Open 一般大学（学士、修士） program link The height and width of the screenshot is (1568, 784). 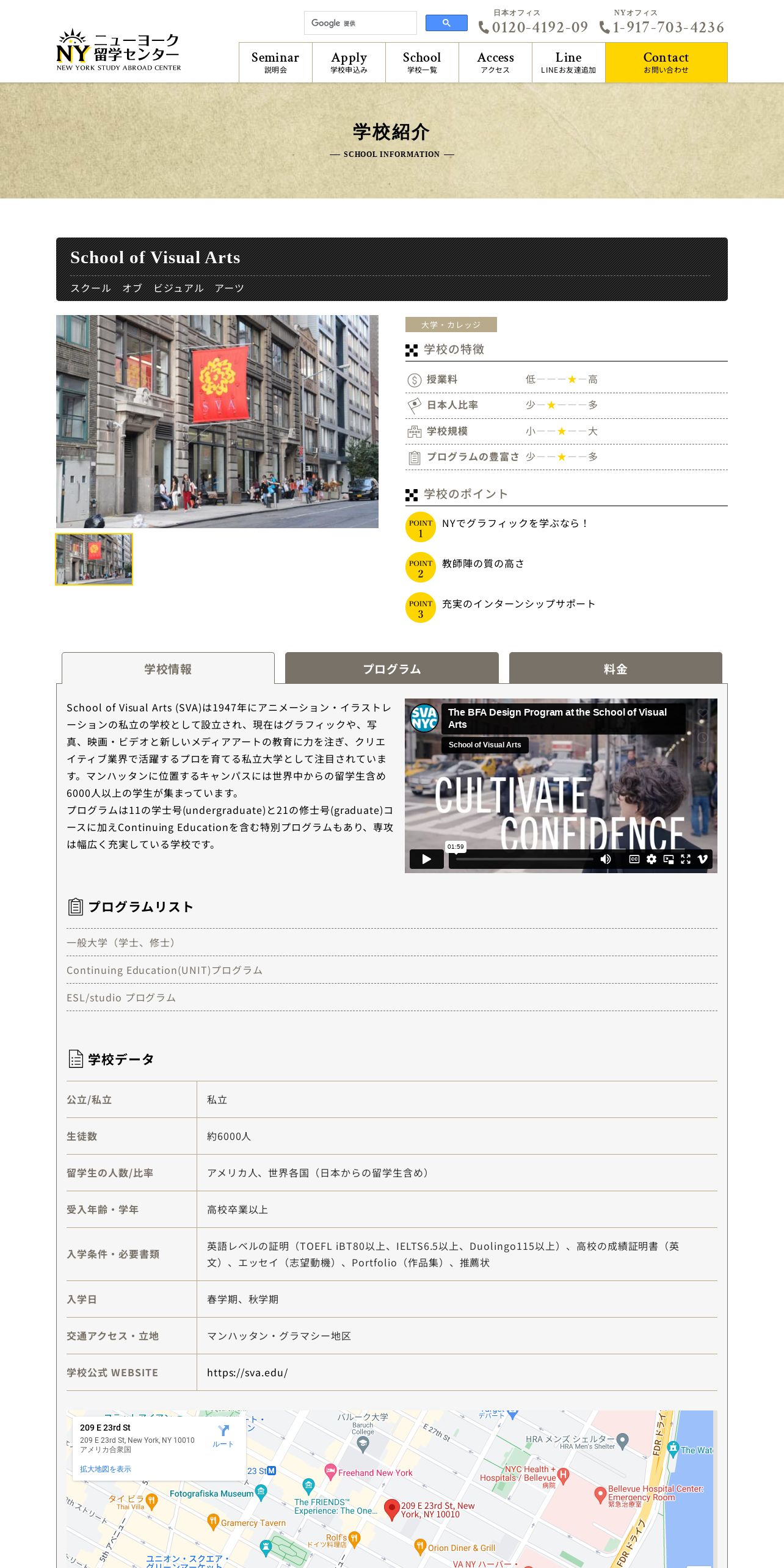tap(122, 943)
